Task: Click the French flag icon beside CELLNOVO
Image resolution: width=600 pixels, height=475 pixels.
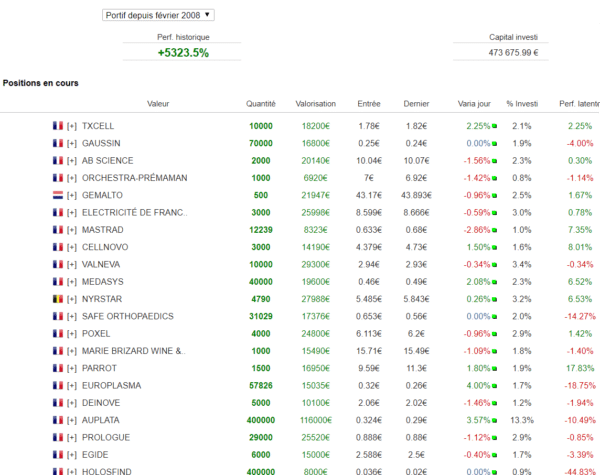Action: [x=58, y=247]
